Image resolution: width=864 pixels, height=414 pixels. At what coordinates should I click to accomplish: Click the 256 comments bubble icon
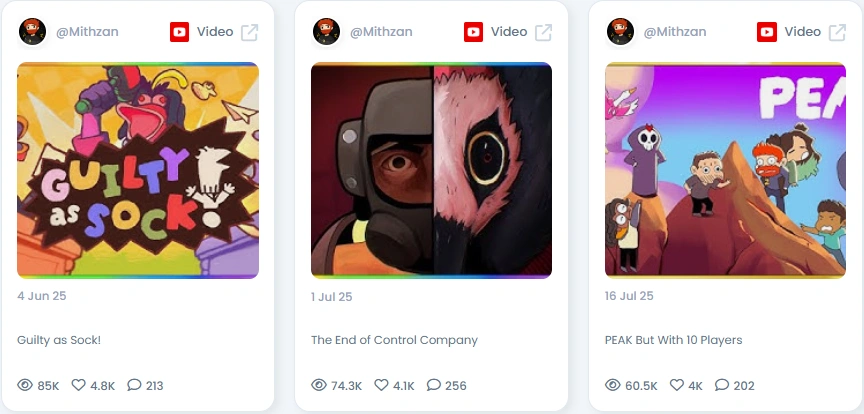coord(434,385)
